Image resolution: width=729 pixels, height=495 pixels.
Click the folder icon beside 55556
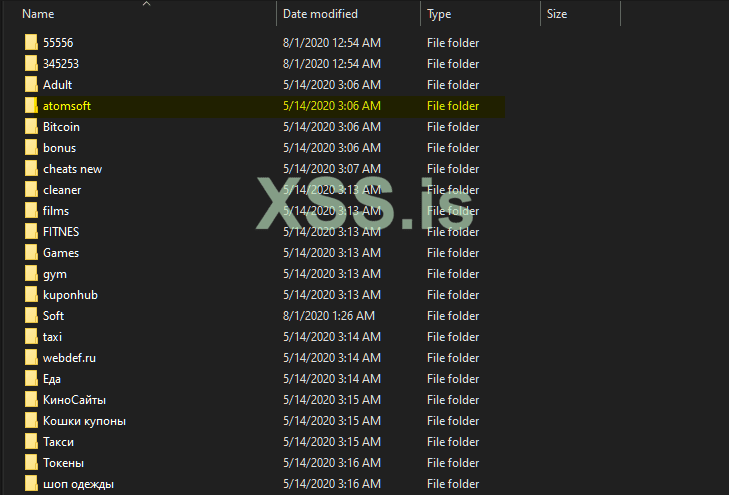(32, 43)
